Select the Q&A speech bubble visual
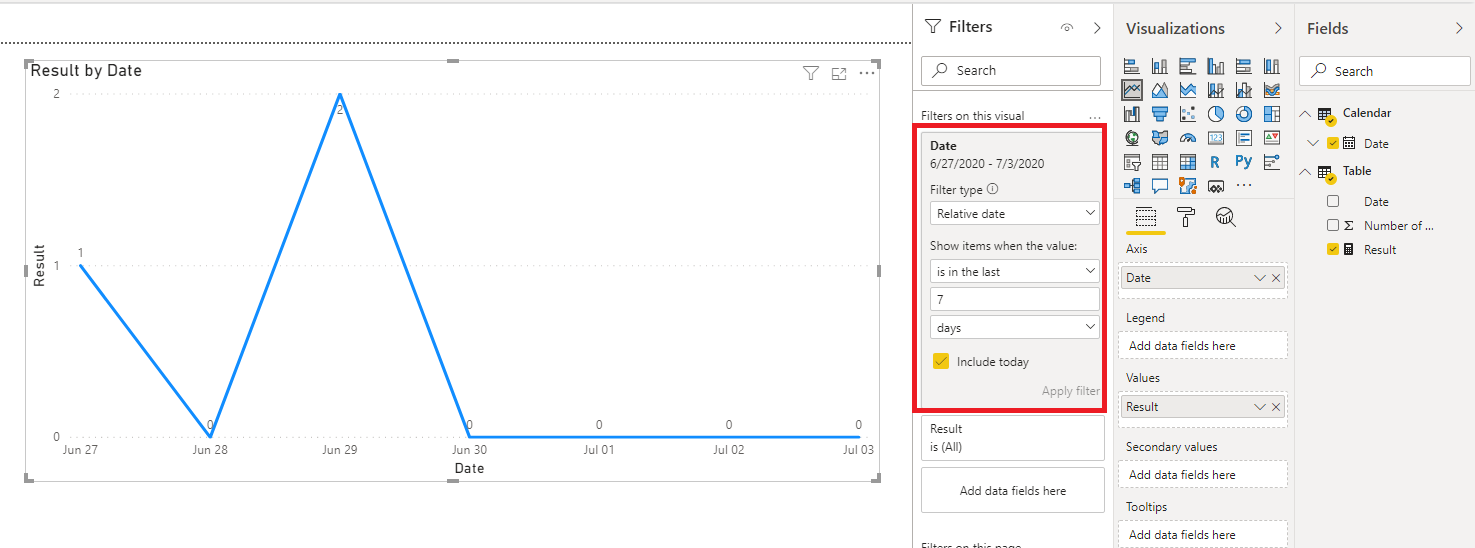The height and width of the screenshot is (548, 1475). click(1160, 185)
